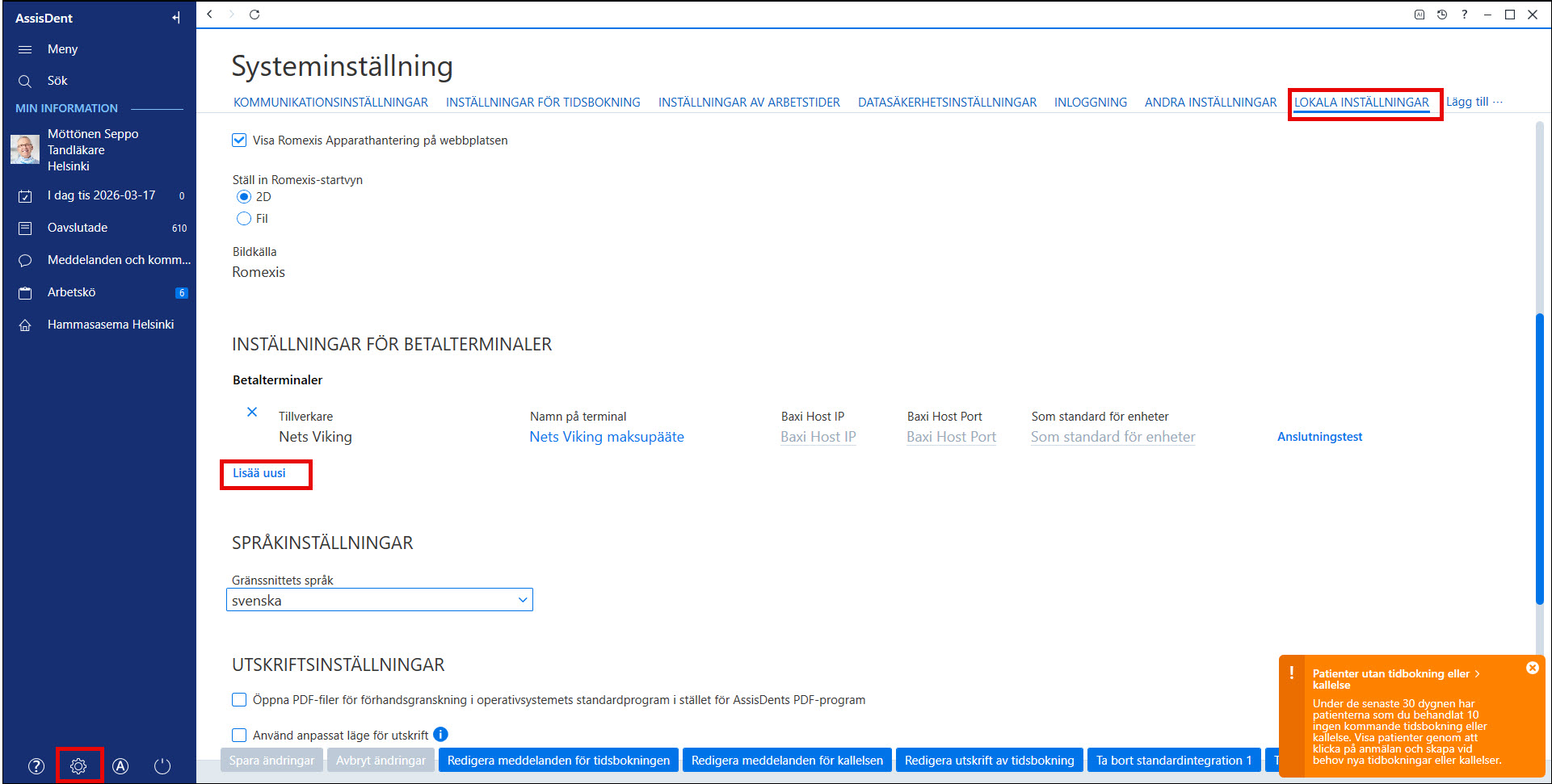Viewport: 1552px width, 784px height.
Task: Click the Anslutningstest link
Action: (1319, 437)
